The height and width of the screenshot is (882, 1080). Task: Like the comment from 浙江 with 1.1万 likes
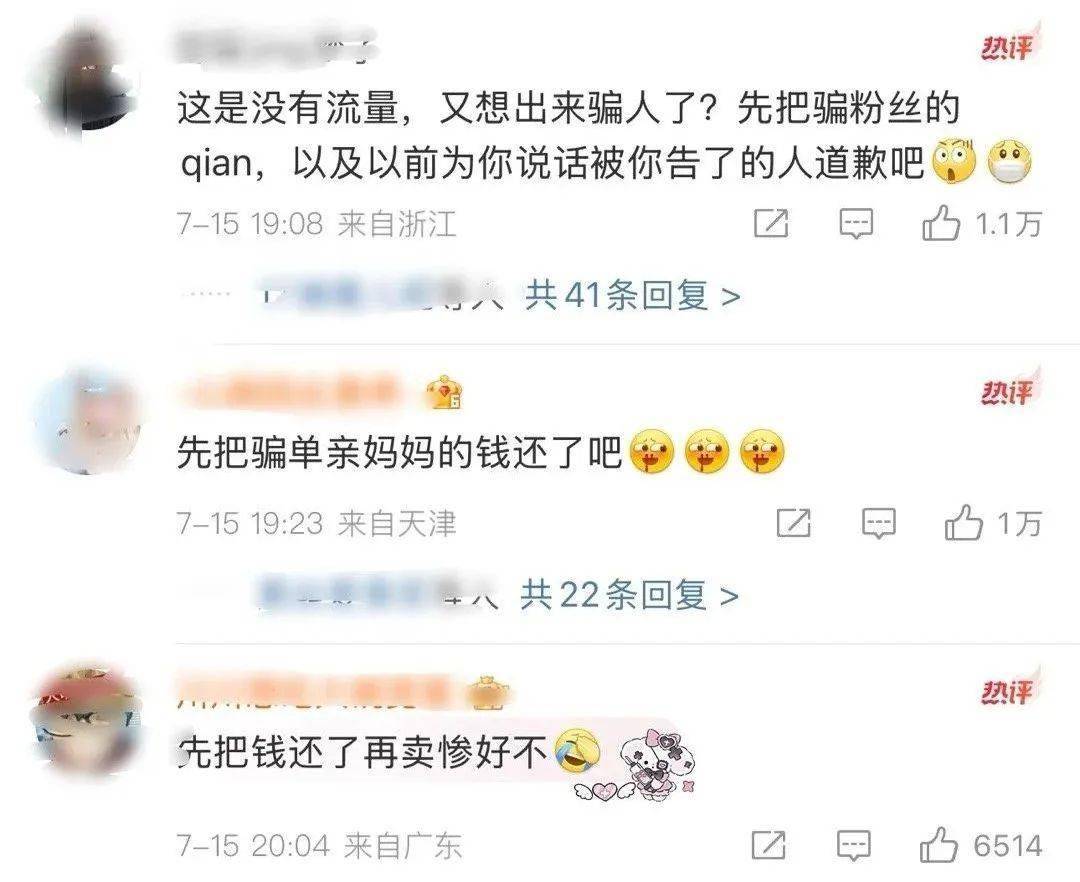coord(941,224)
